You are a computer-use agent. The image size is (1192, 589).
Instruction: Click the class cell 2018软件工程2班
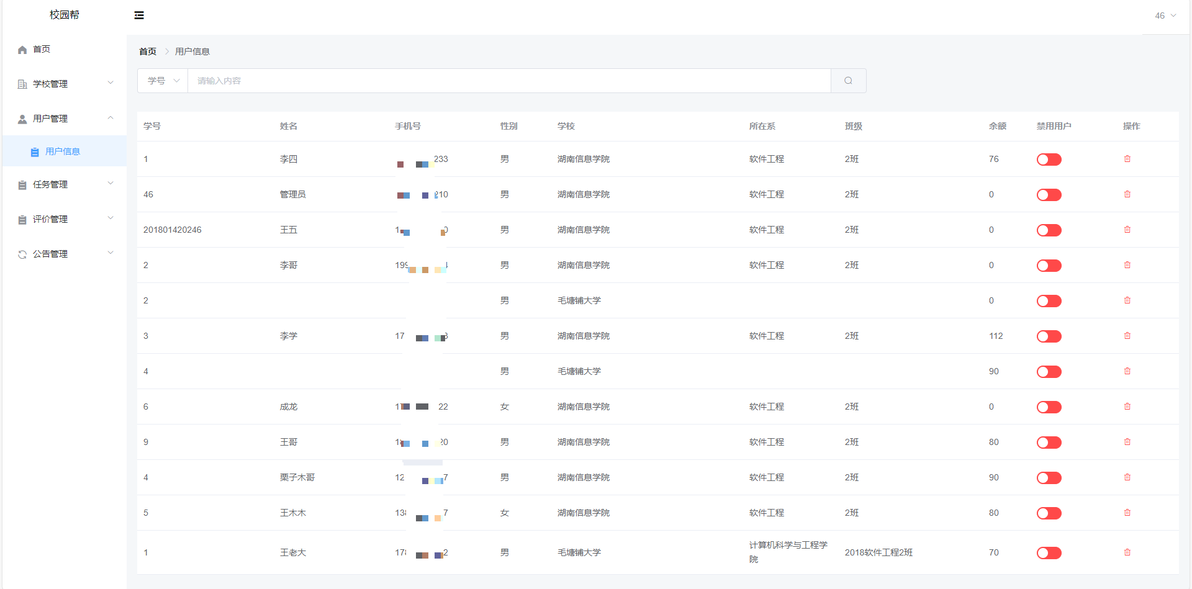879,553
